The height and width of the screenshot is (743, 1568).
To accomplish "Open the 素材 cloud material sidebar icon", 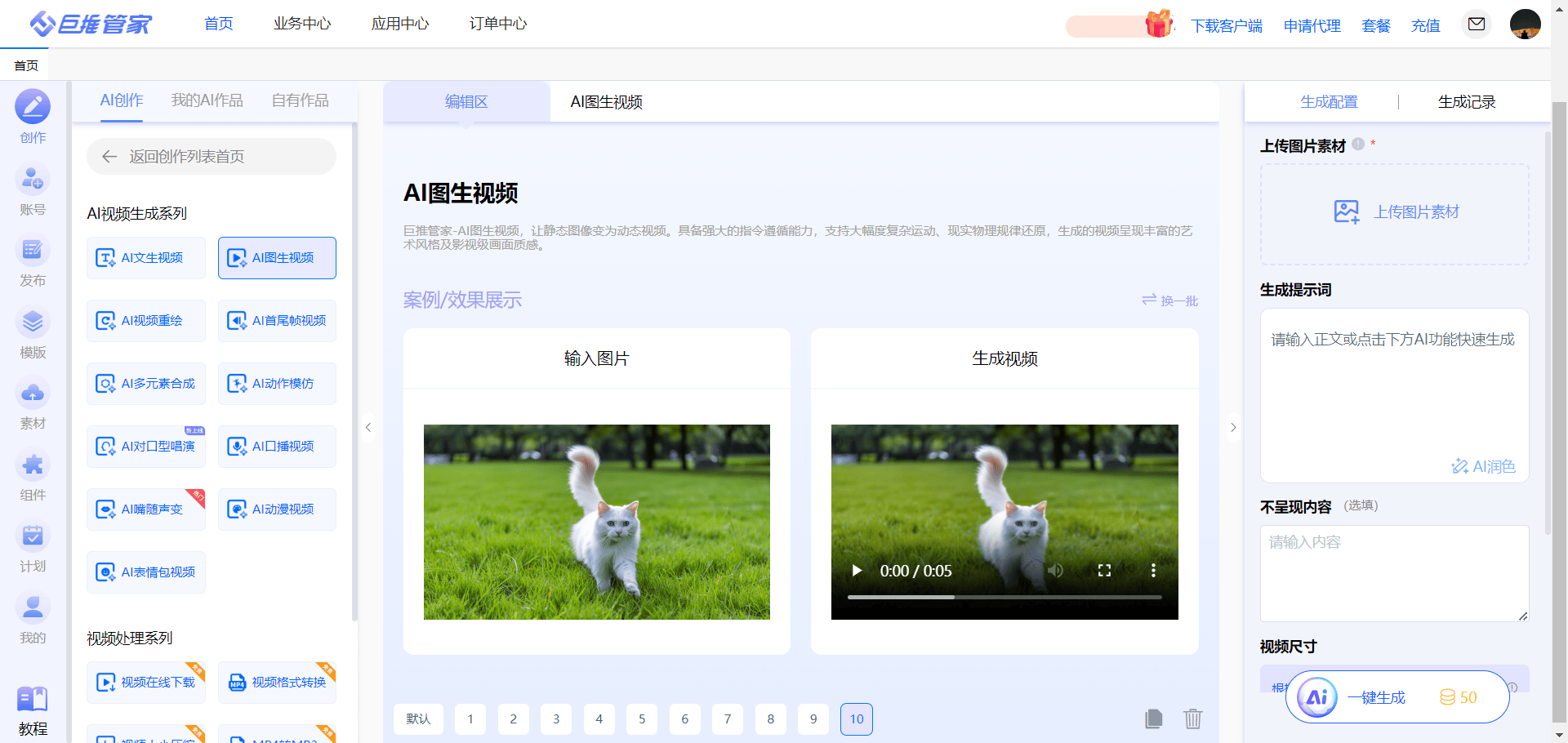I will click(33, 394).
